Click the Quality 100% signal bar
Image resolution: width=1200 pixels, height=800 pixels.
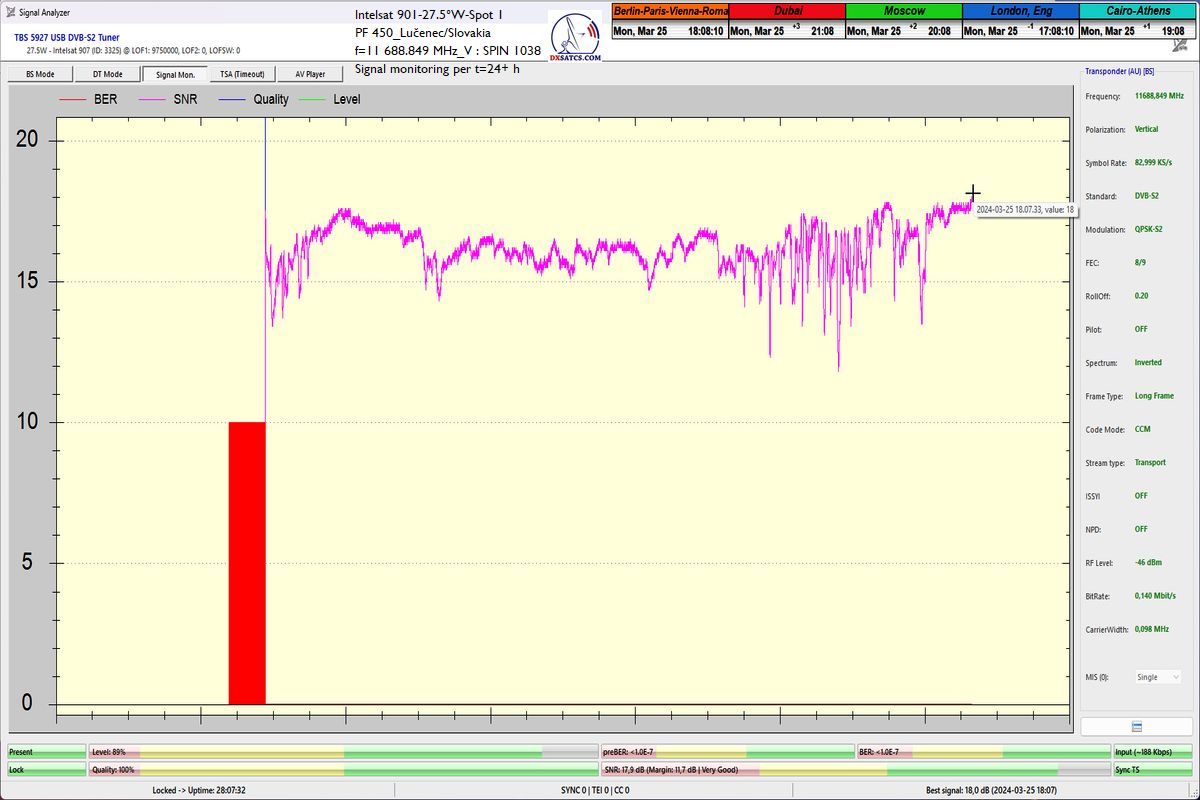click(x=344, y=770)
